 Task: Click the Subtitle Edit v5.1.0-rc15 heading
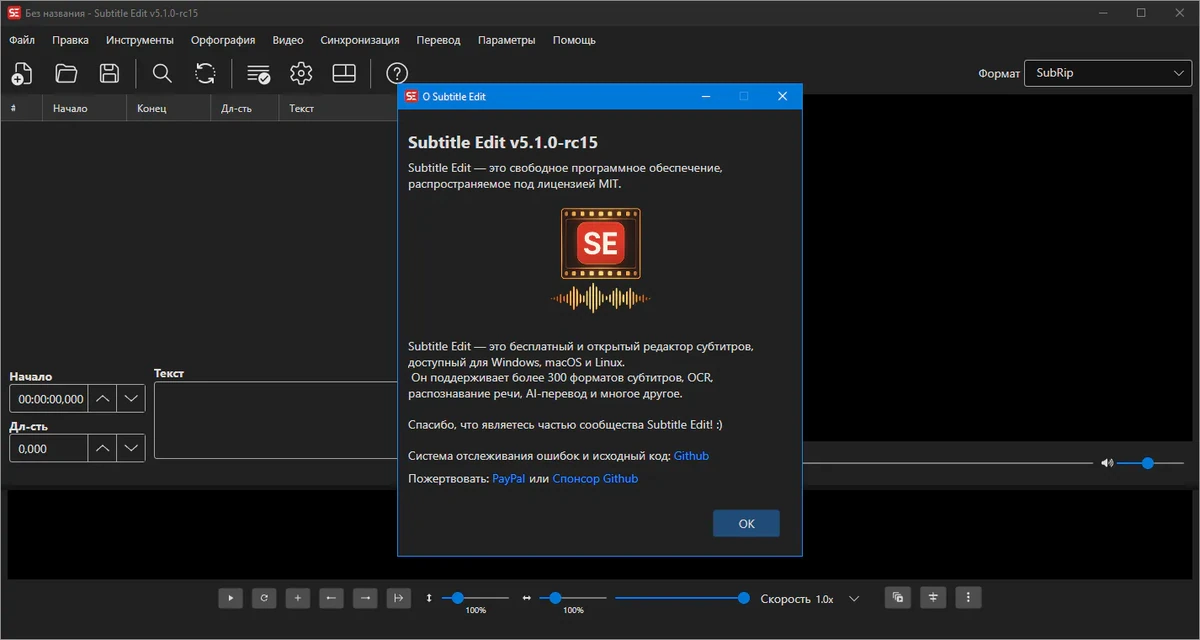(503, 142)
